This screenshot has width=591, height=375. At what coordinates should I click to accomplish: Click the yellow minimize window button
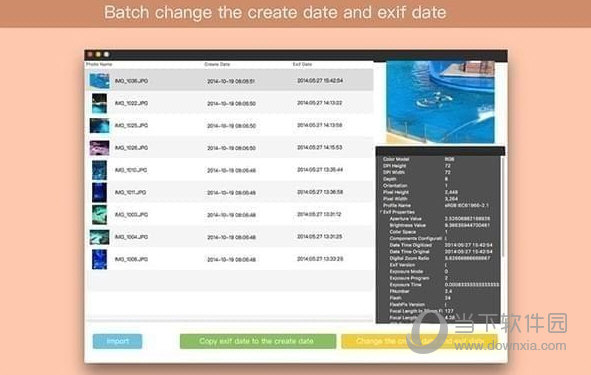click(98, 55)
